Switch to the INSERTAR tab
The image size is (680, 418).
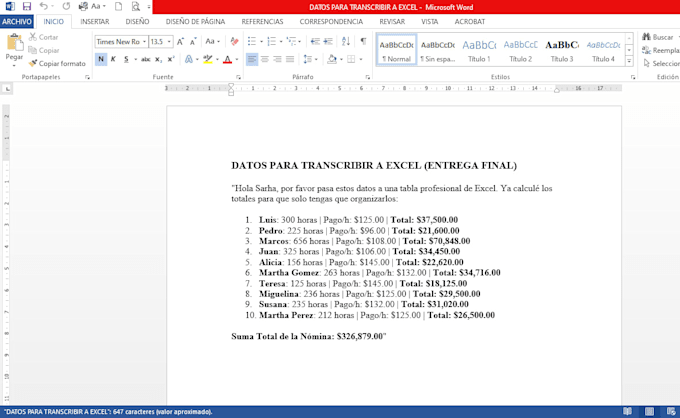pyautogui.click(x=95, y=22)
